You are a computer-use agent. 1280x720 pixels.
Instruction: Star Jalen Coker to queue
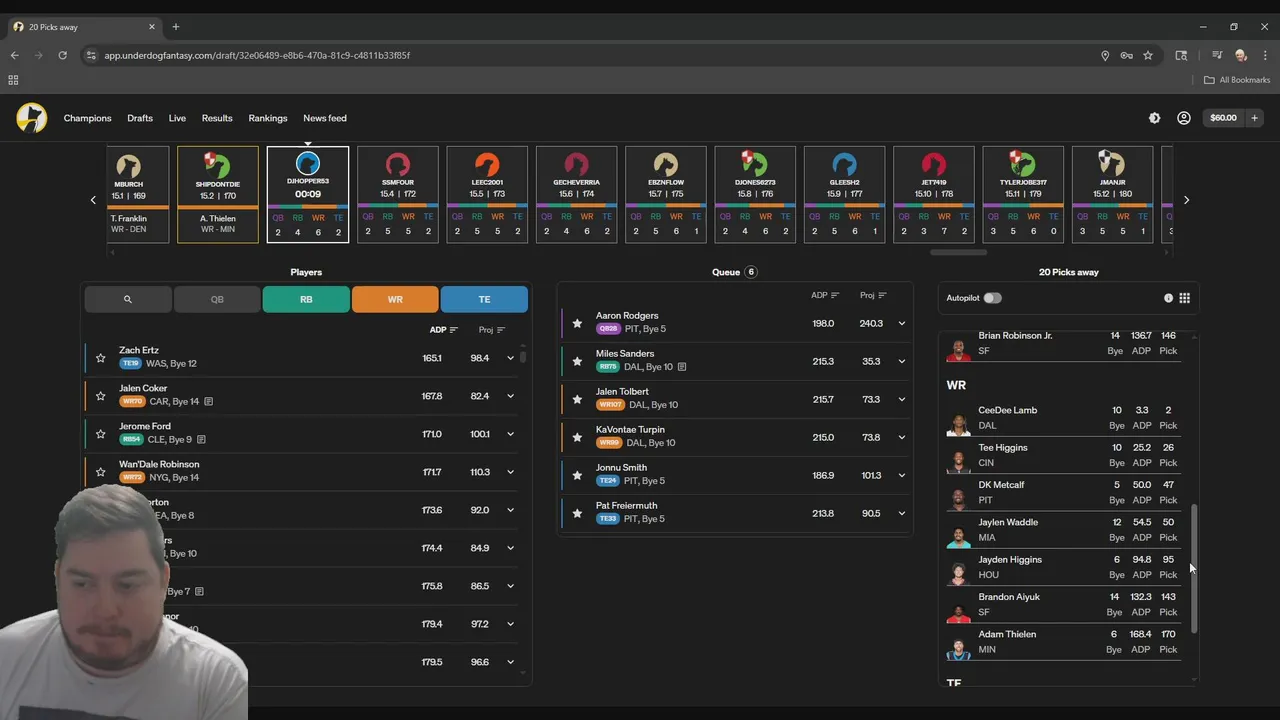[x=100, y=396]
